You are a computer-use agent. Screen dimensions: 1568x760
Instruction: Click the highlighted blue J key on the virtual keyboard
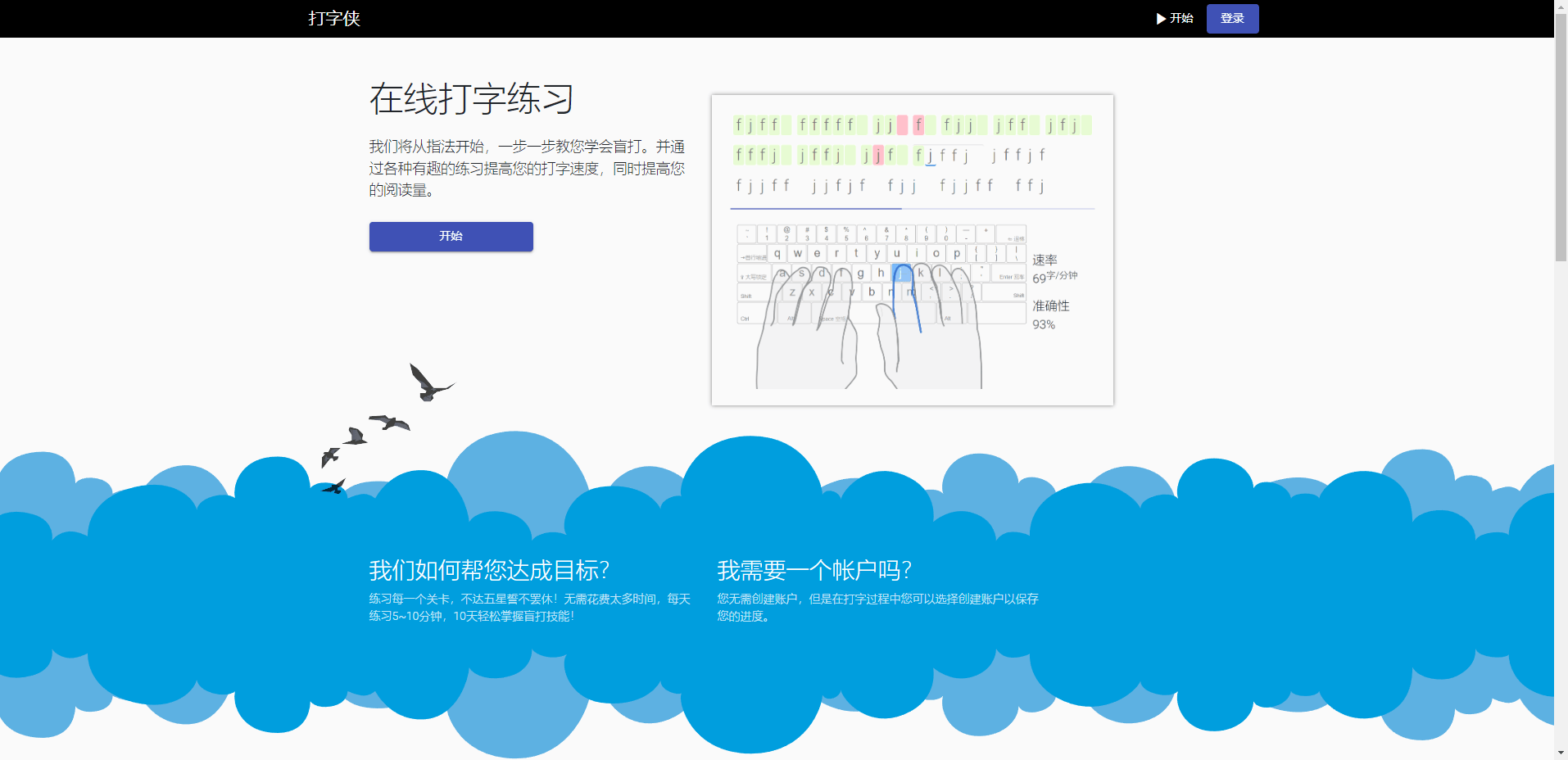901,274
